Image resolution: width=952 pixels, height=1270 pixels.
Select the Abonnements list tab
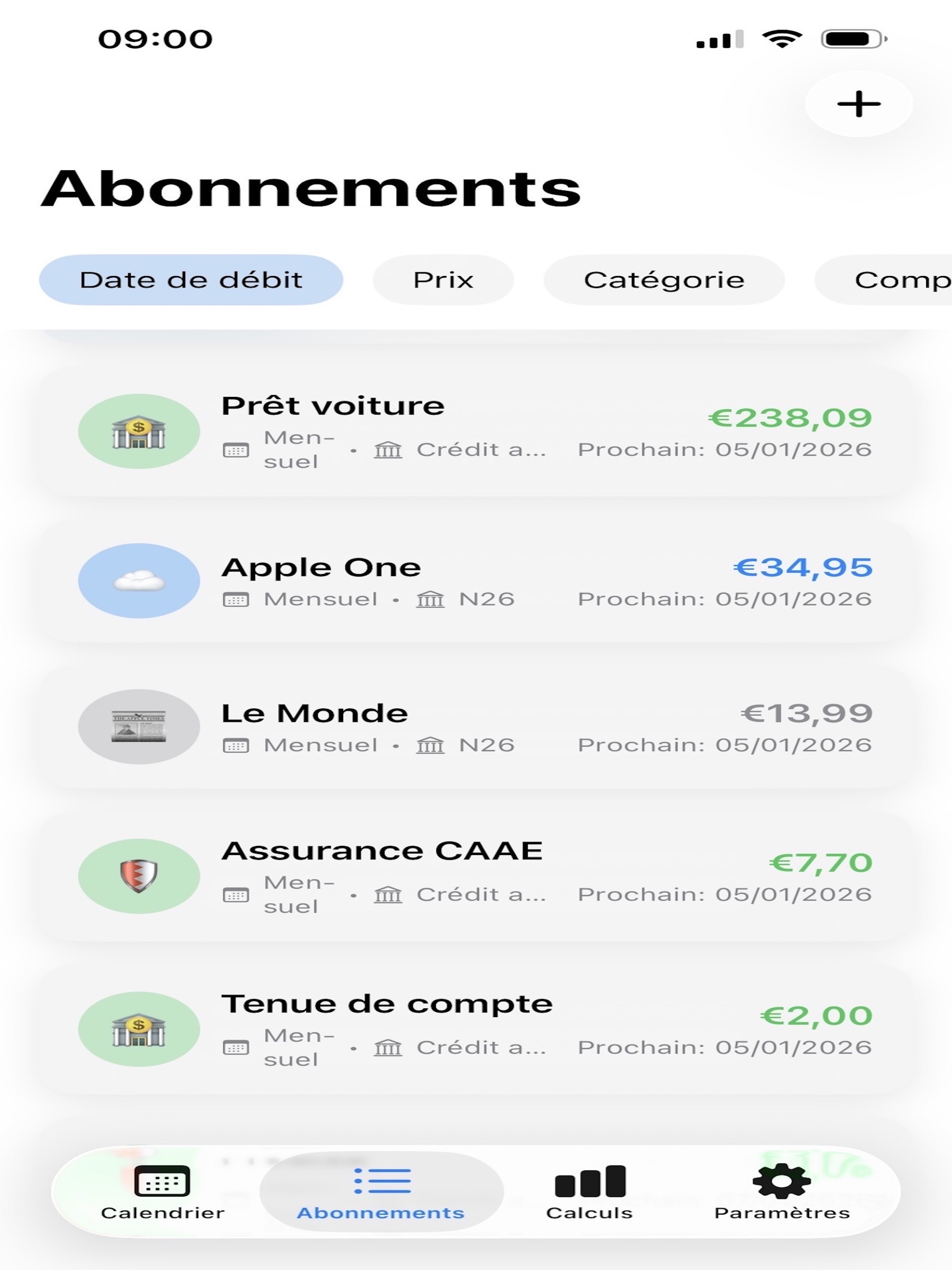pyautogui.click(x=381, y=1192)
